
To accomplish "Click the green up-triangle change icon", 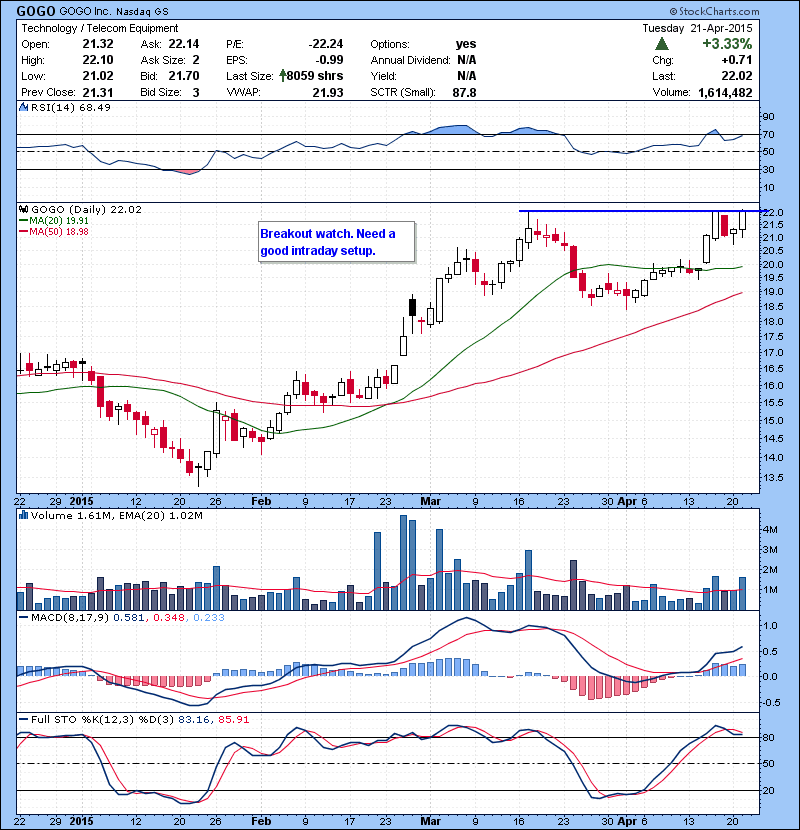I will (662, 44).
